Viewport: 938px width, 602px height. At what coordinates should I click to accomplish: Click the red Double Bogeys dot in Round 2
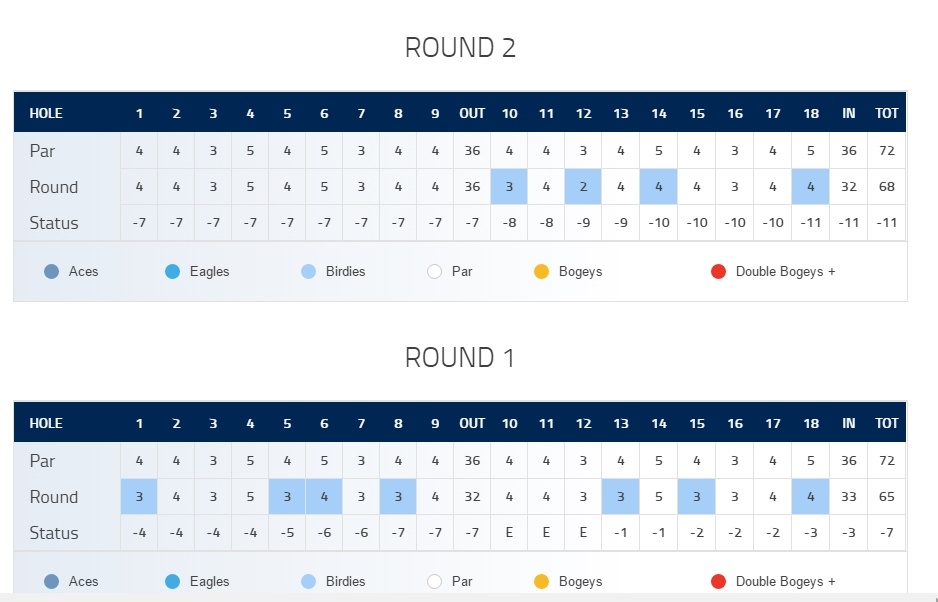718,272
